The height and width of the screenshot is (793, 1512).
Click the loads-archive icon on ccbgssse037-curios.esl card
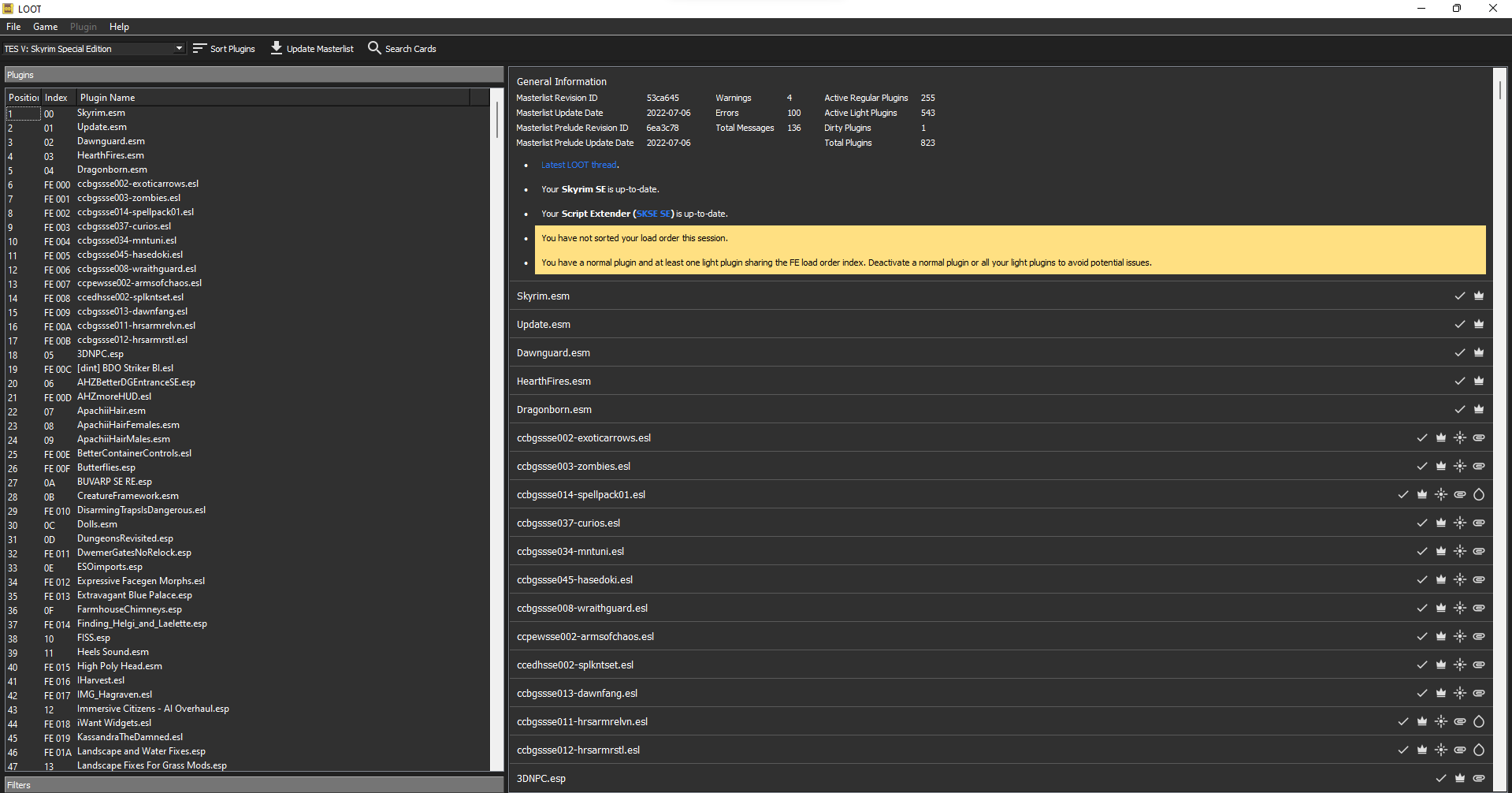coord(1479,523)
